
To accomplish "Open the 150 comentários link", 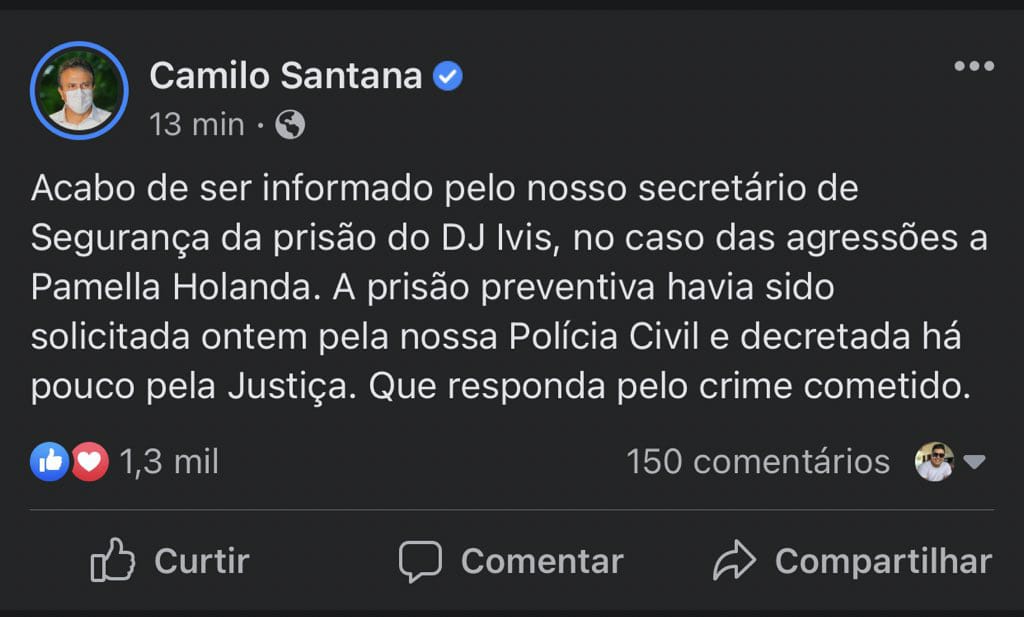I will point(758,461).
